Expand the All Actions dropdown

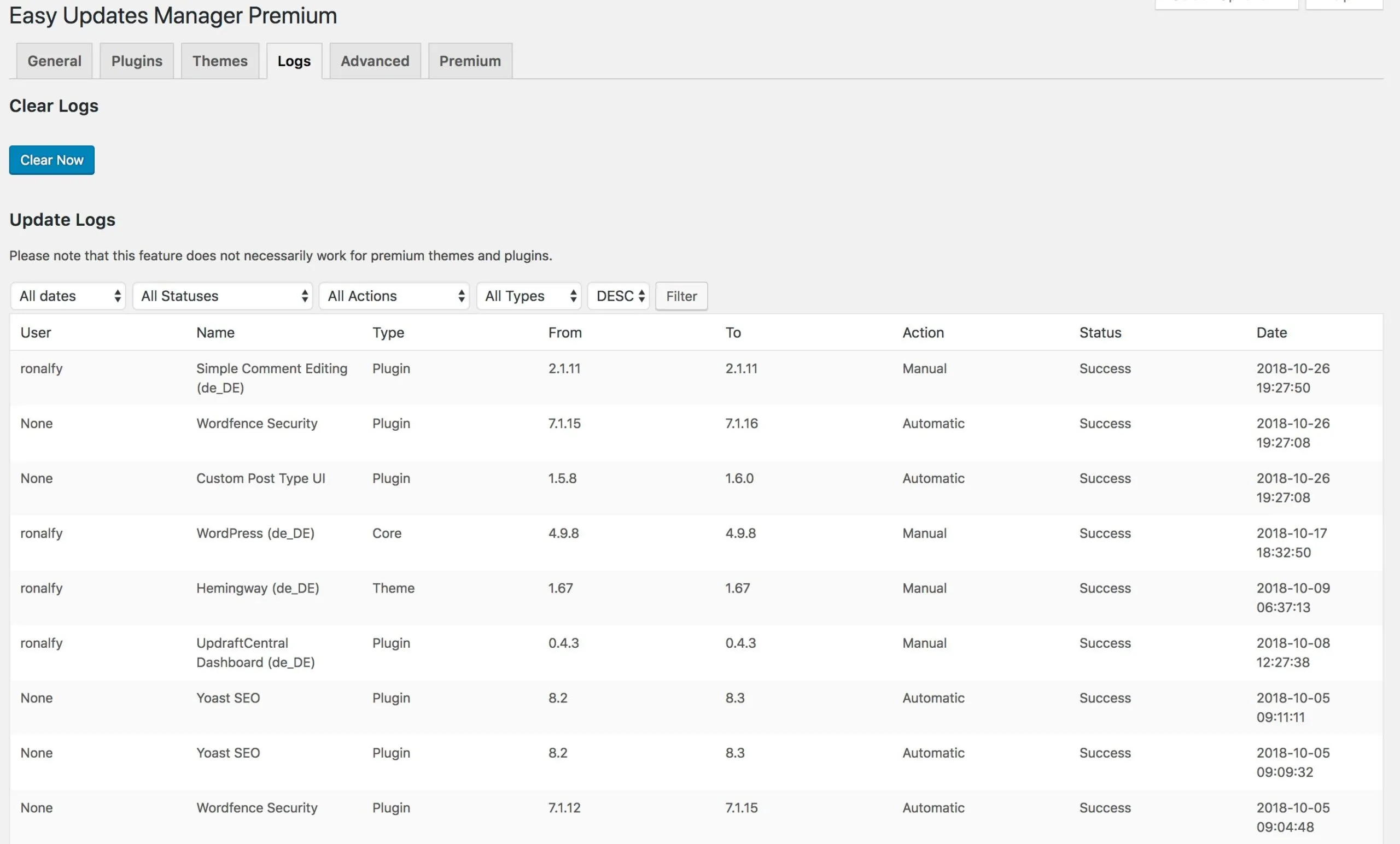click(x=394, y=296)
